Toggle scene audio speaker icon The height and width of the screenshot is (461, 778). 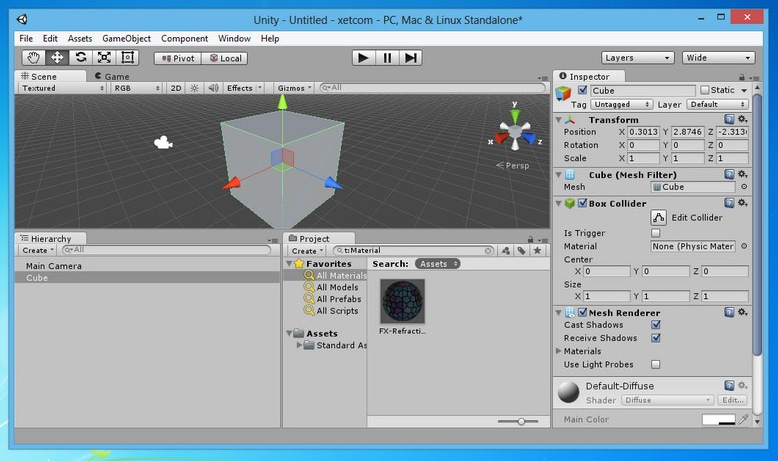tap(213, 88)
